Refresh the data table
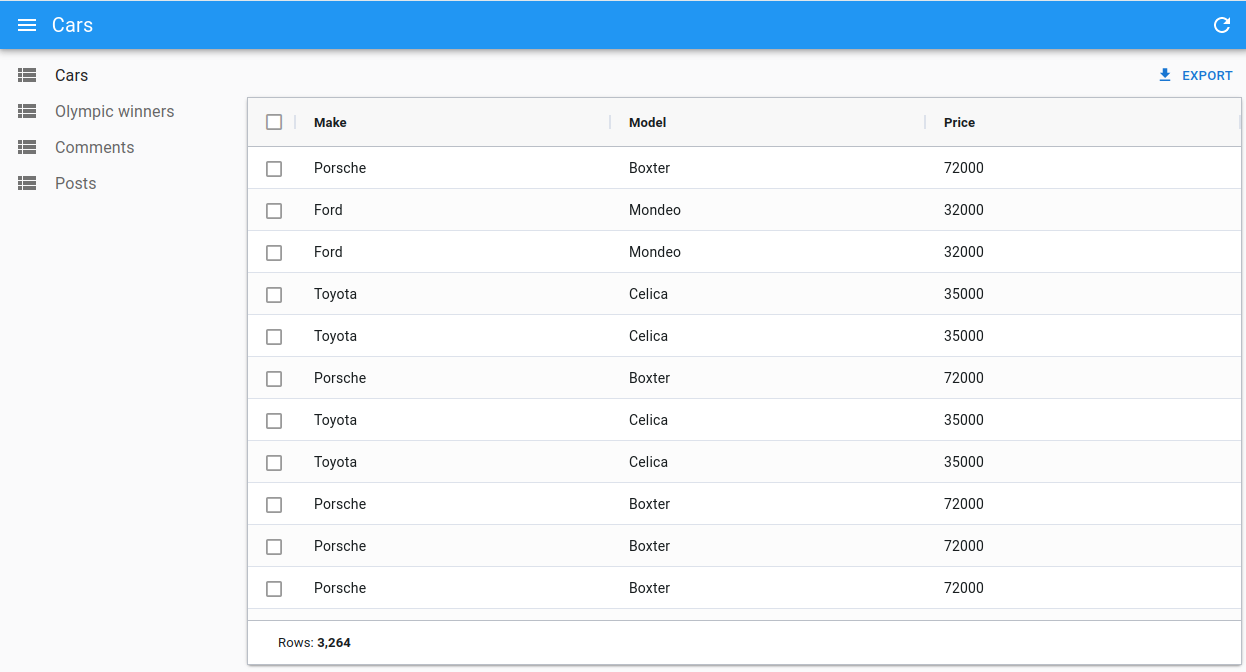The height and width of the screenshot is (672, 1246). tap(1221, 25)
